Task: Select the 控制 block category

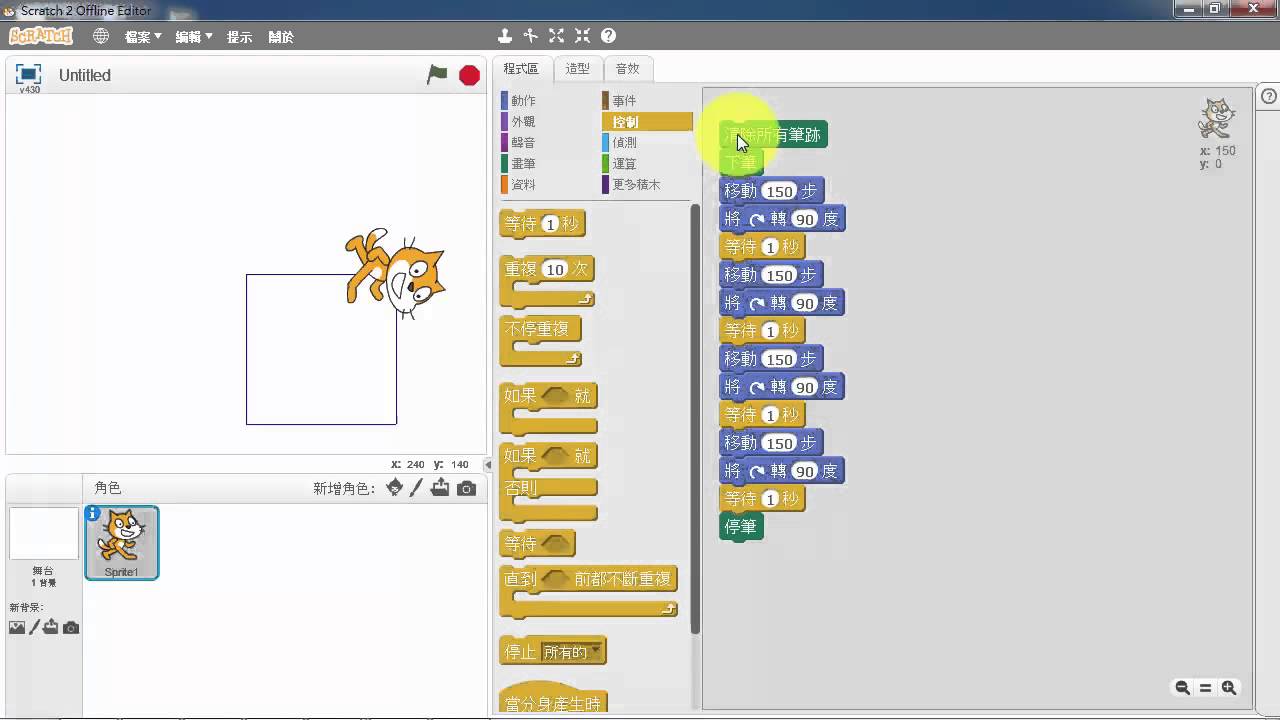Action: (647, 122)
